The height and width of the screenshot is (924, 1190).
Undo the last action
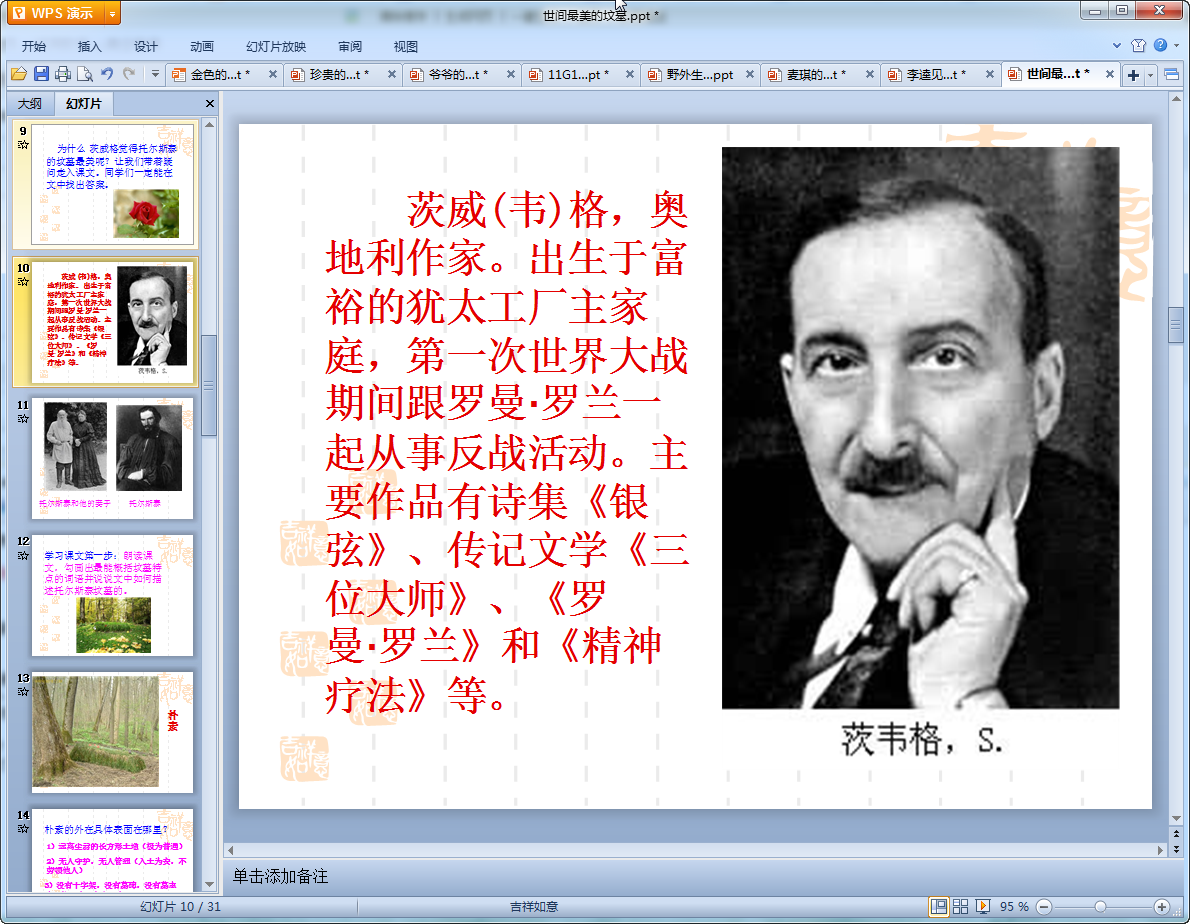(107, 74)
